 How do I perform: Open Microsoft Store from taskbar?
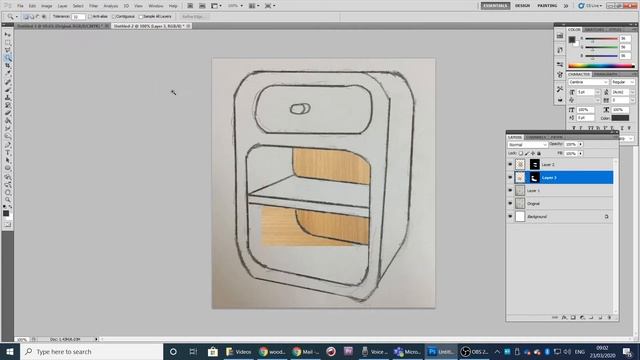(213, 351)
